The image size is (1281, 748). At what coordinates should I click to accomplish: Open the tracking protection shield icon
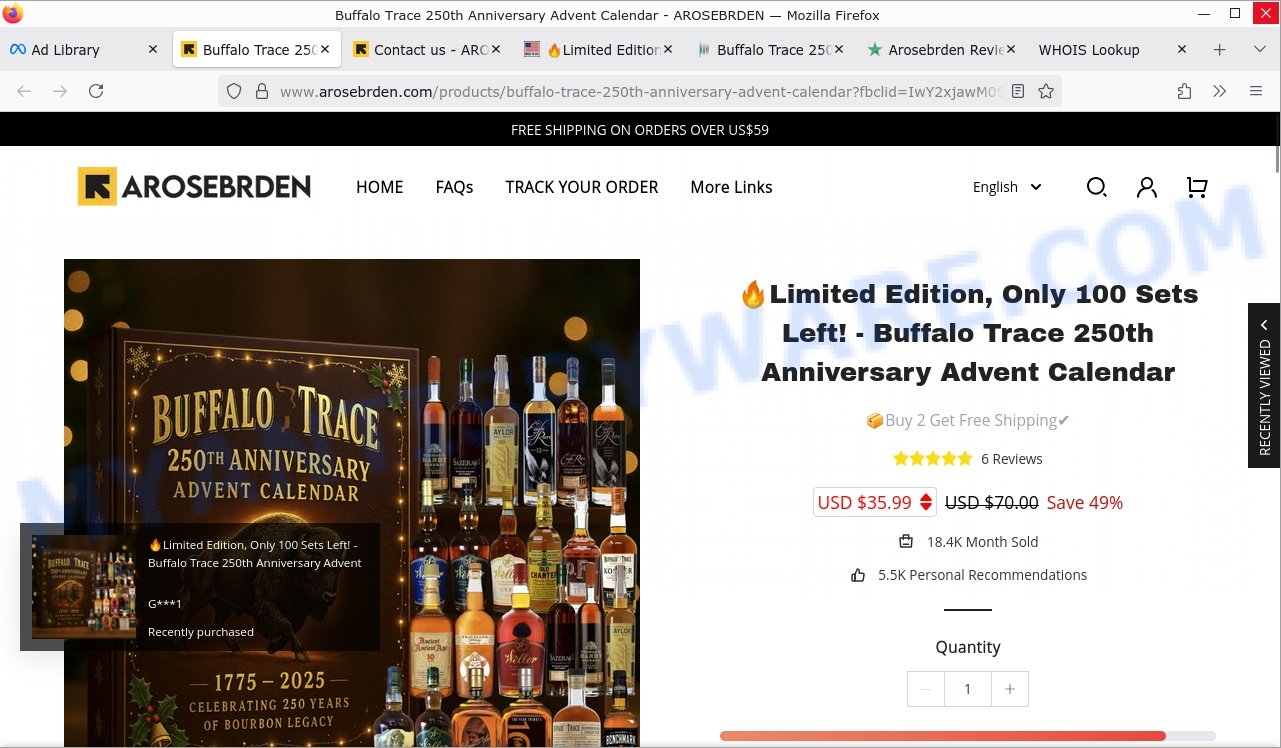tap(234, 91)
